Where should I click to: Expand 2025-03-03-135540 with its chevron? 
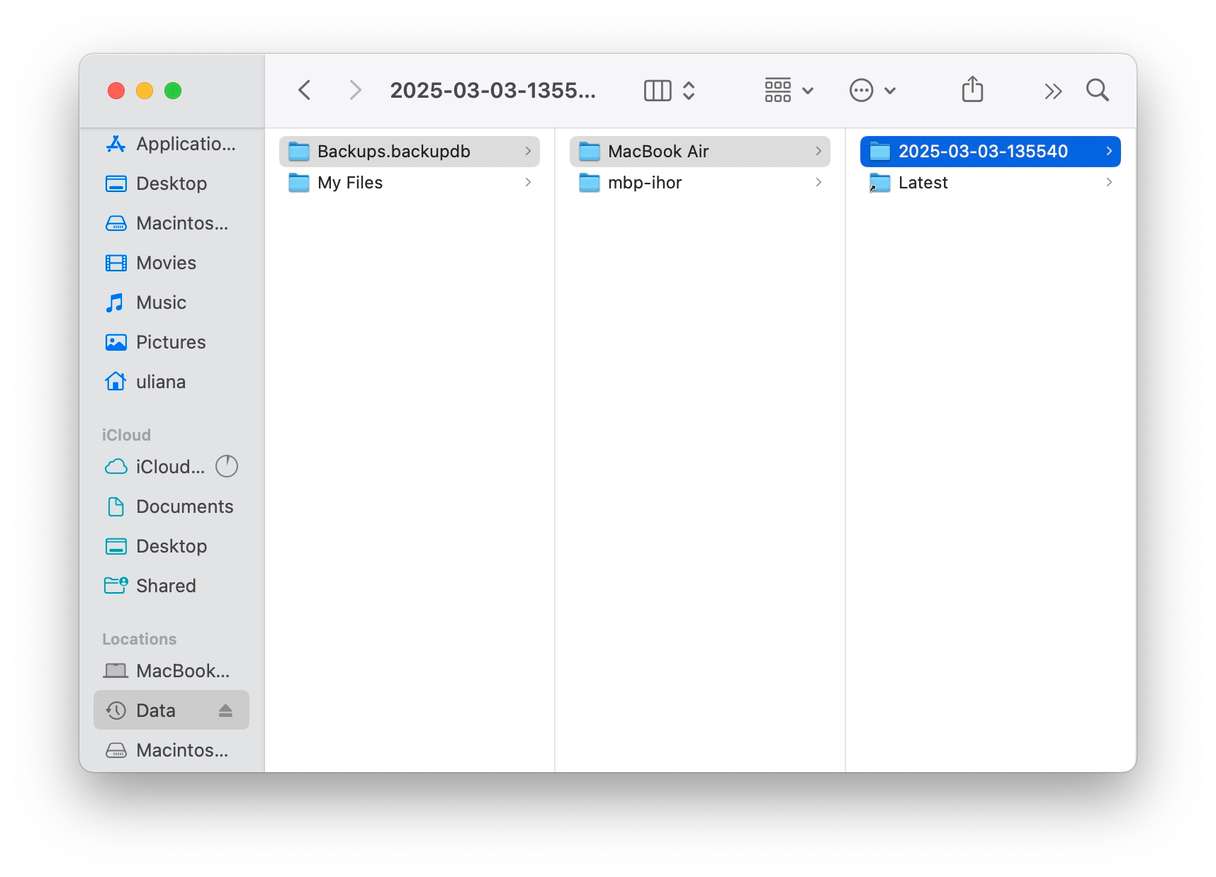(1109, 151)
